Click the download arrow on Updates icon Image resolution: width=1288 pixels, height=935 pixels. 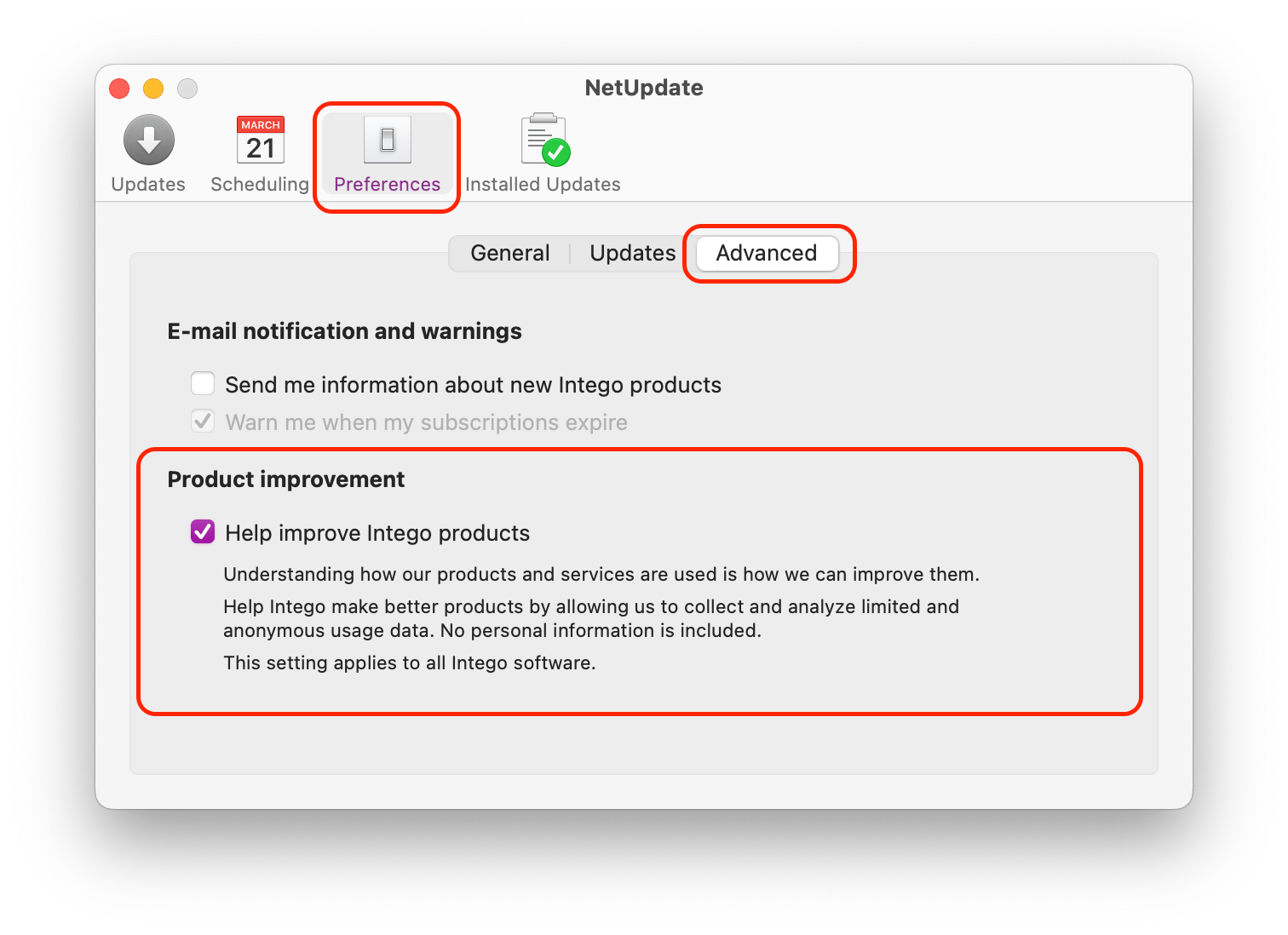tap(147, 139)
